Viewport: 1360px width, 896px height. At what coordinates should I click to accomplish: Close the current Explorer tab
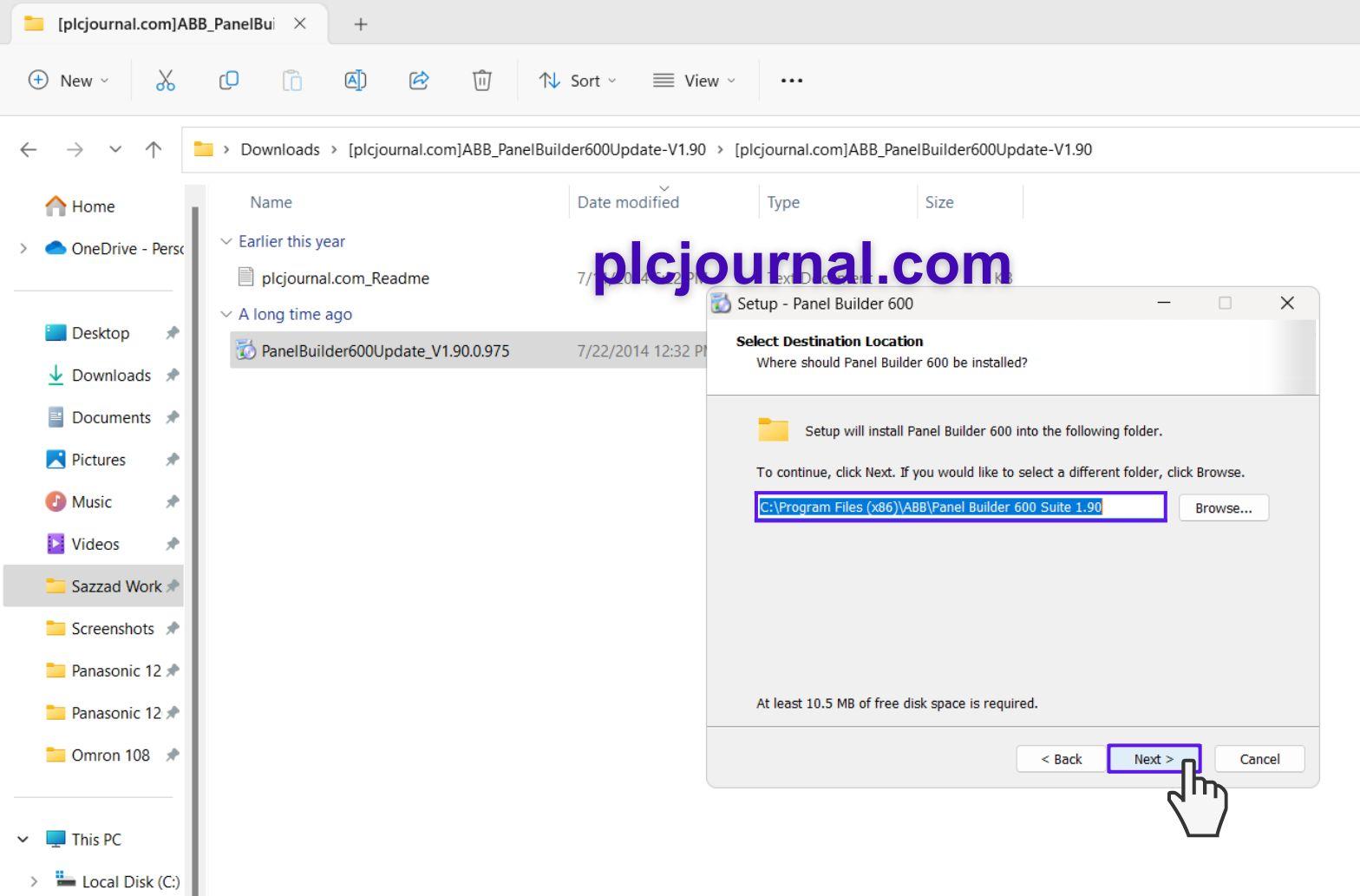300,23
